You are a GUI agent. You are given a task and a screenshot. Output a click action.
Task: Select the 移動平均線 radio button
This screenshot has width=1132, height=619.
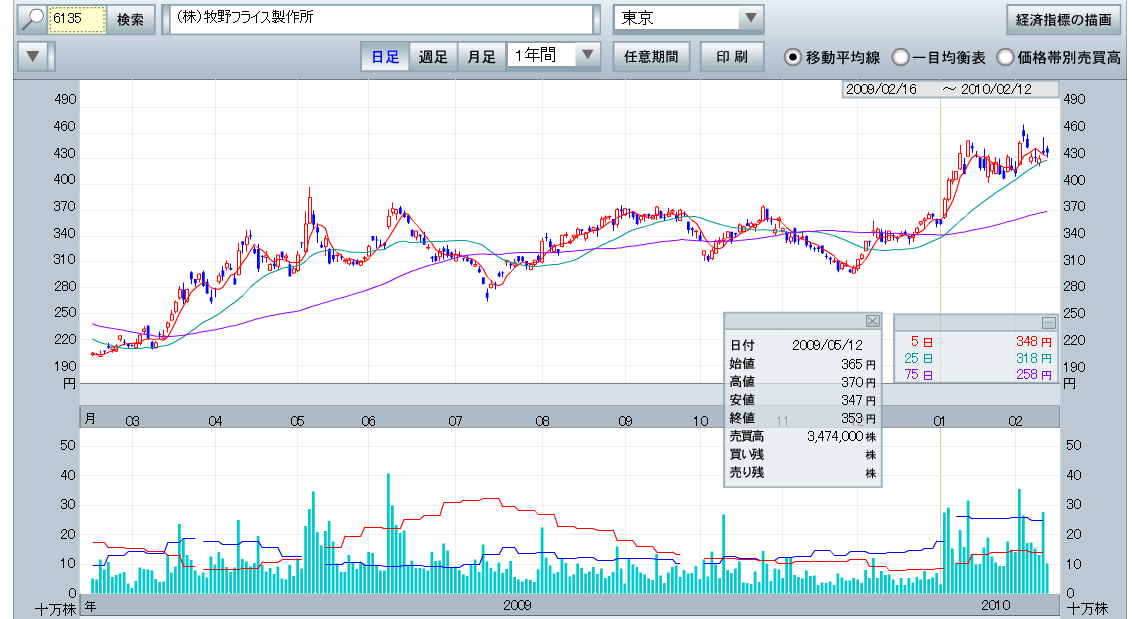(793, 57)
